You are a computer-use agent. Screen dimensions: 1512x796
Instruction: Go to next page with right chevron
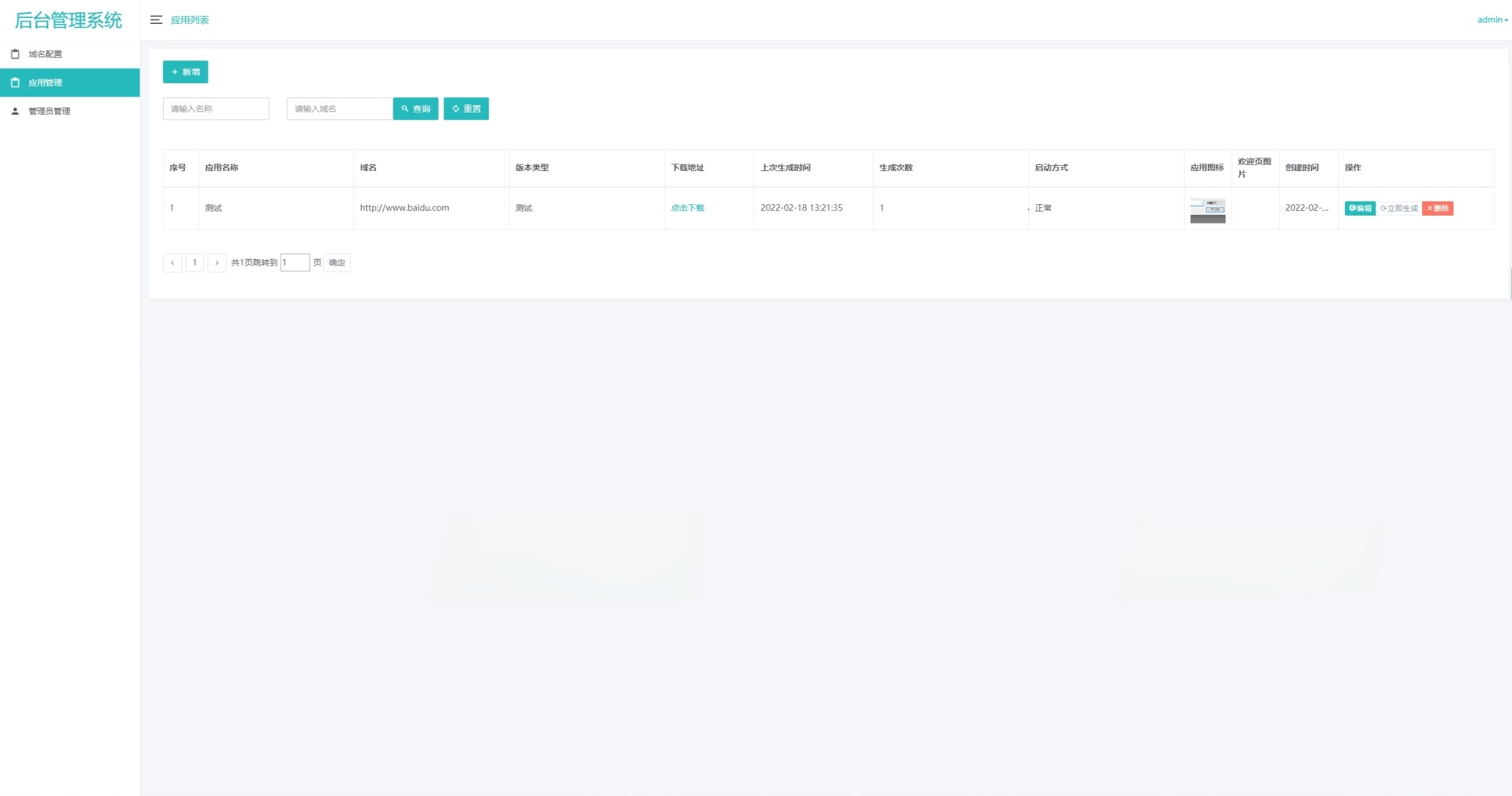click(217, 262)
